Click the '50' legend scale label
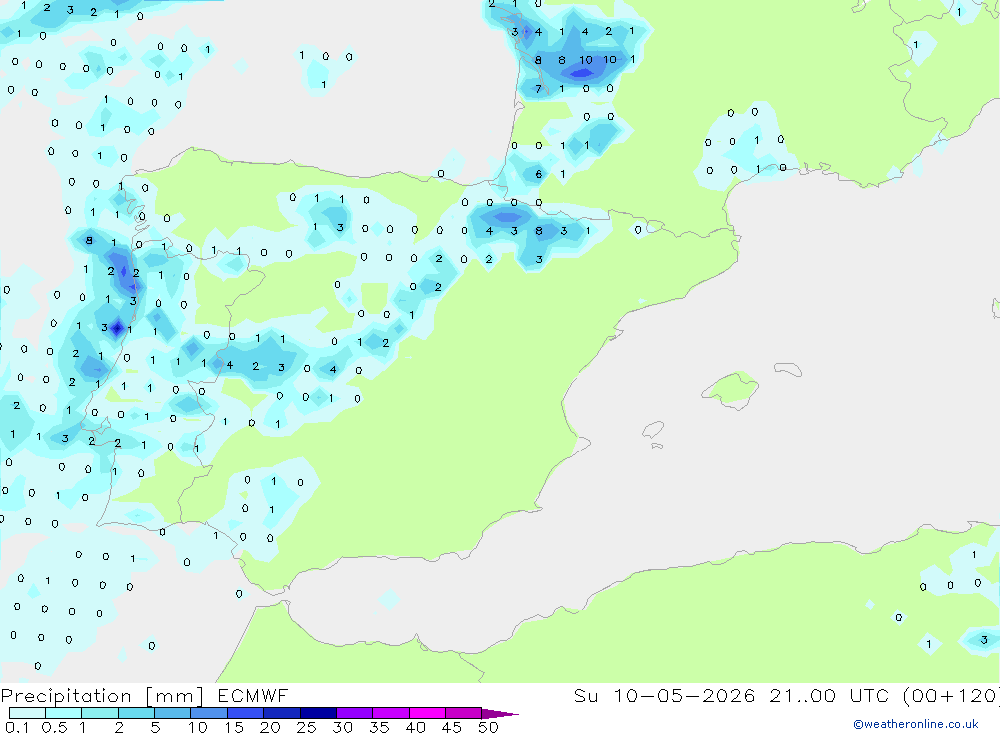 [488, 727]
